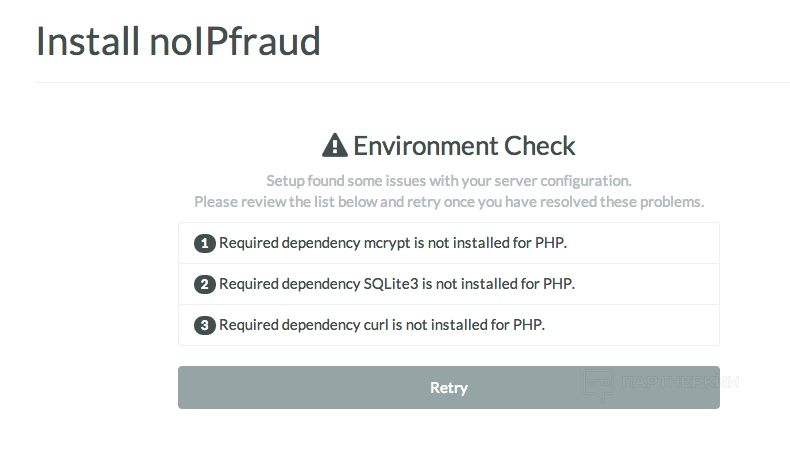Click the warning triangle beside Environment Check
The image size is (790, 454).
tap(335, 145)
